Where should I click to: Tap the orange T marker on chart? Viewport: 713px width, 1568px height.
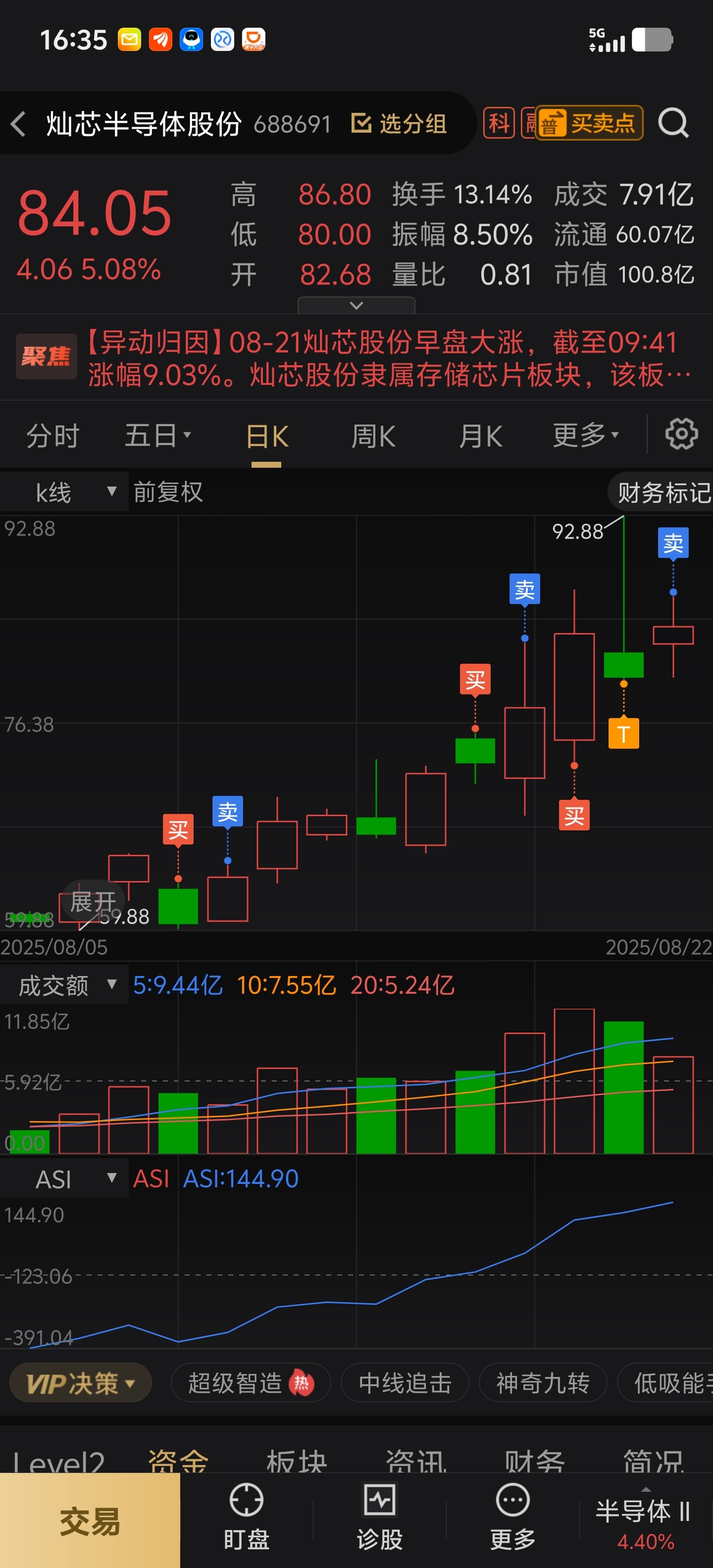623,734
